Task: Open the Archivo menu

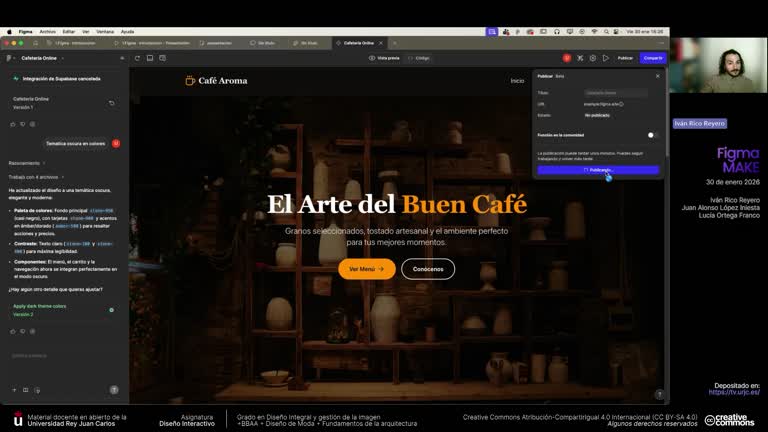Action: (48, 31)
